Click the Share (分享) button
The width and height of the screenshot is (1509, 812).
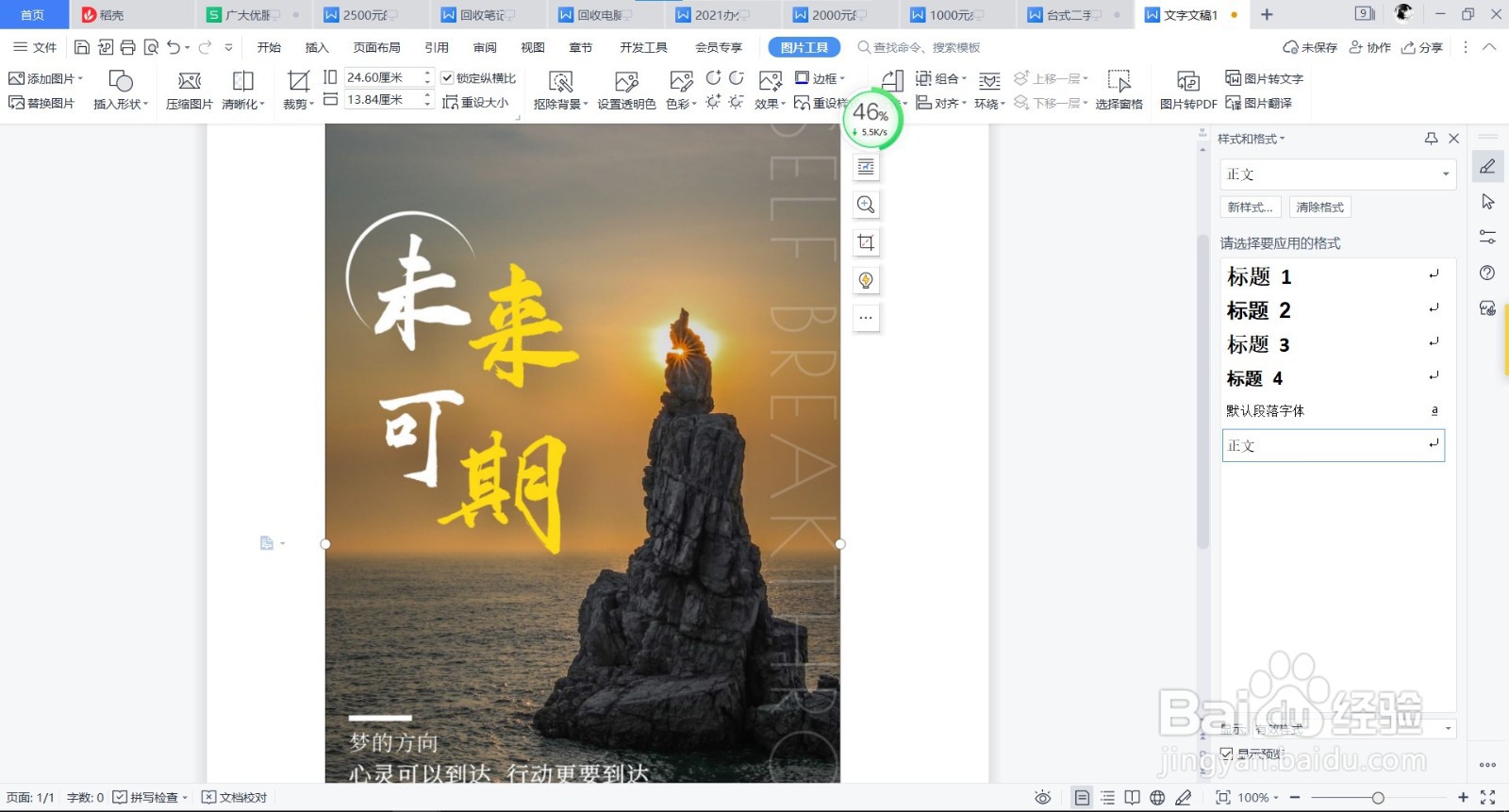coord(1422,47)
